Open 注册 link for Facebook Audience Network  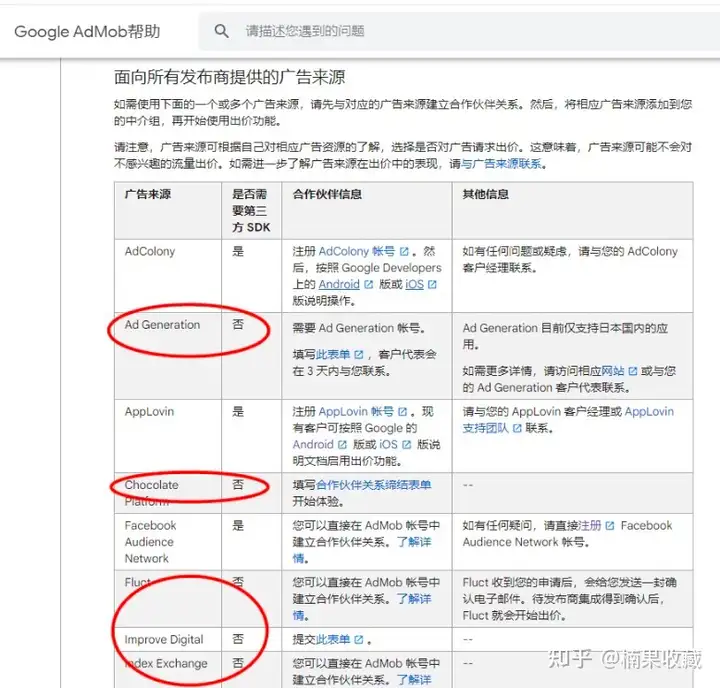click(x=590, y=525)
